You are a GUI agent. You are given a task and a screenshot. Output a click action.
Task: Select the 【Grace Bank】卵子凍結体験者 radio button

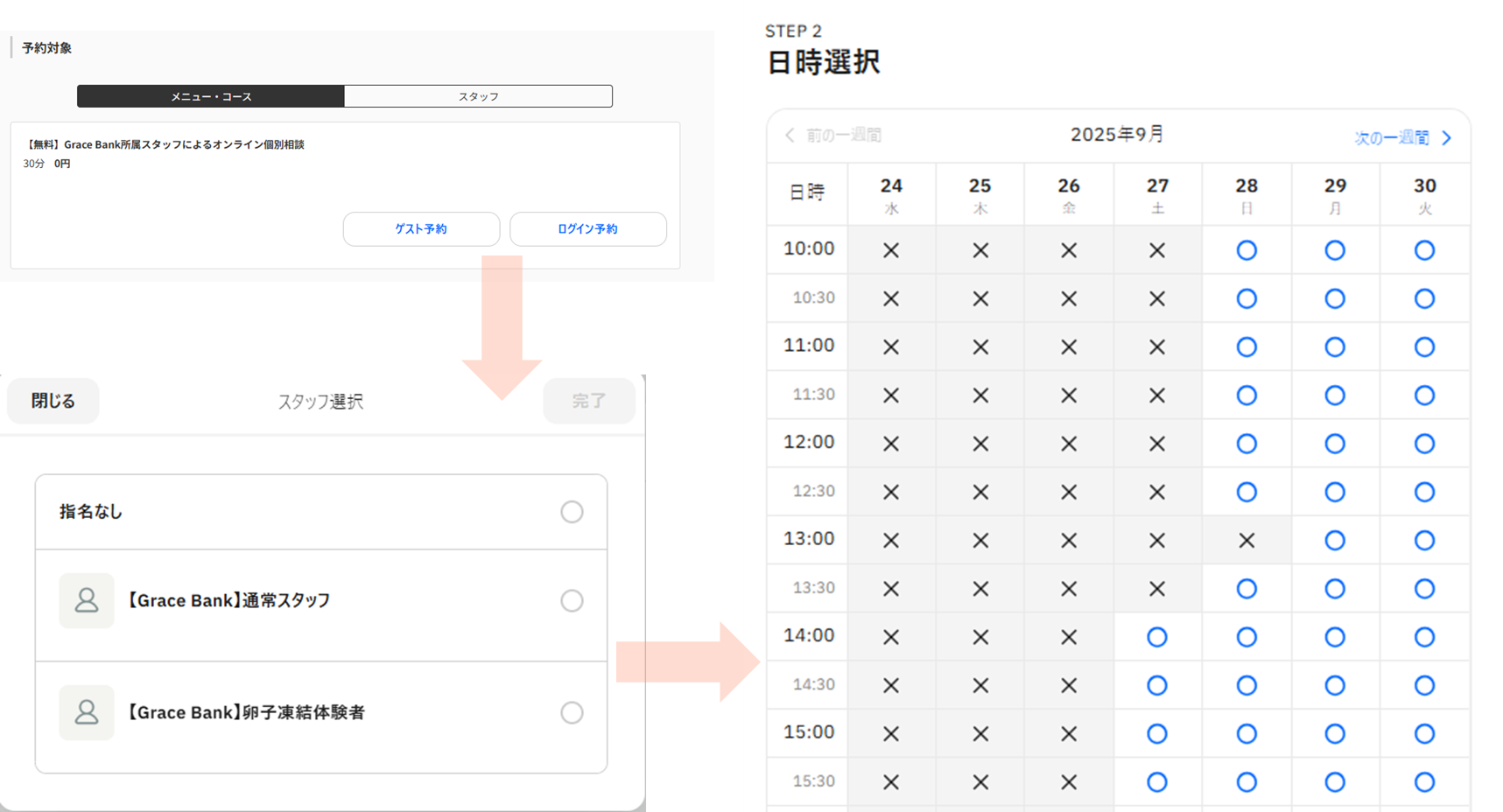point(572,712)
